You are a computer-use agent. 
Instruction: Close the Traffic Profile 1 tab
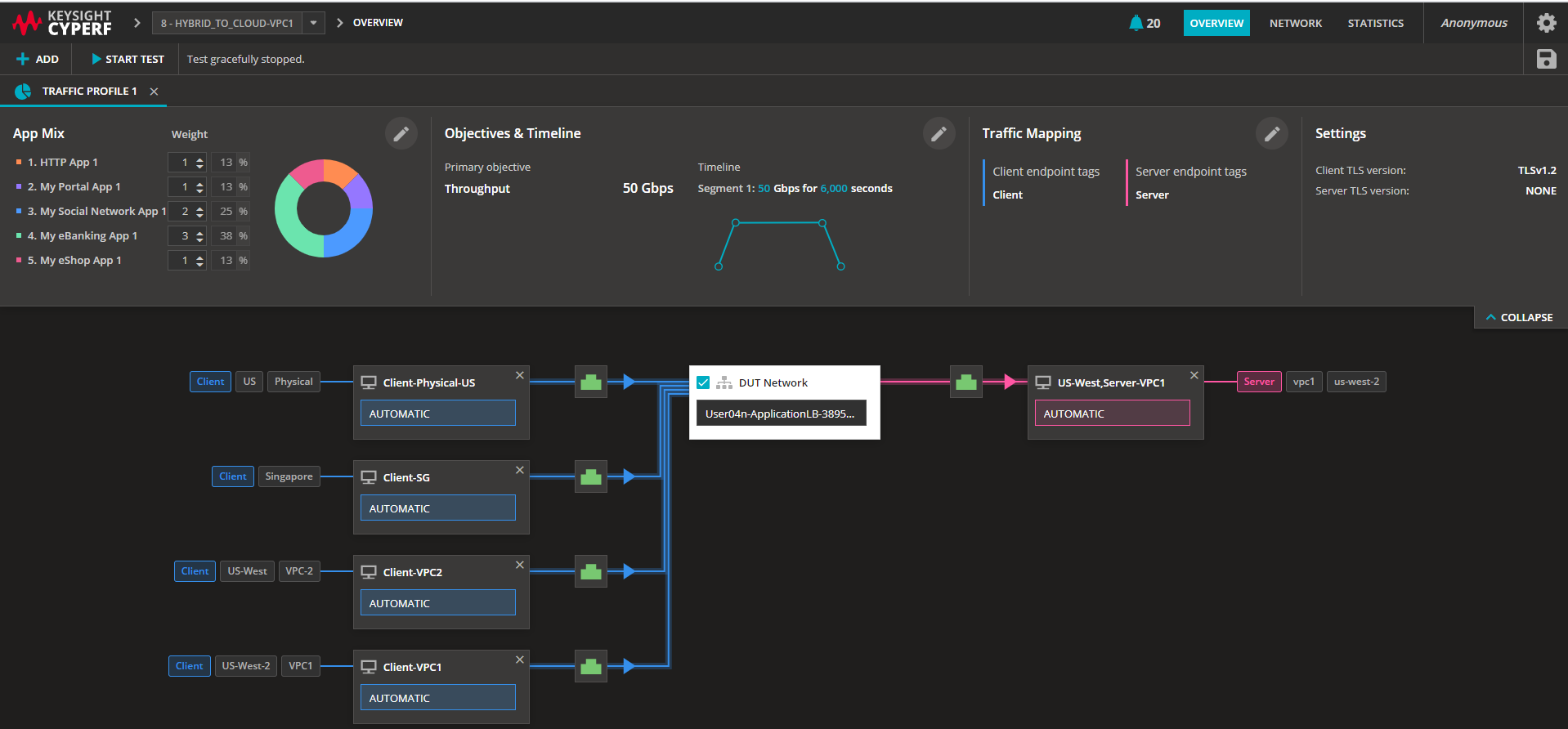point(154,92)
